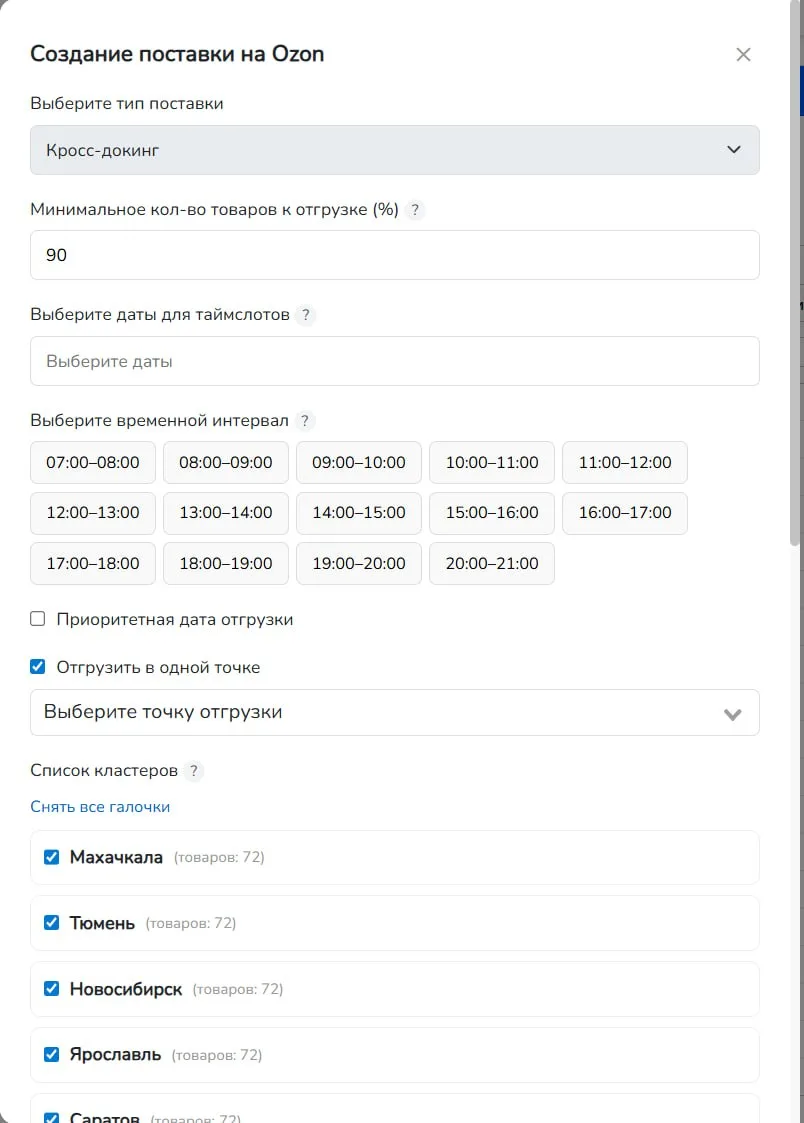Viewport: 804px width, 1123px height.
Task: Uncheck the Махачкала cluster checkbox
Action: coord(52,857)
